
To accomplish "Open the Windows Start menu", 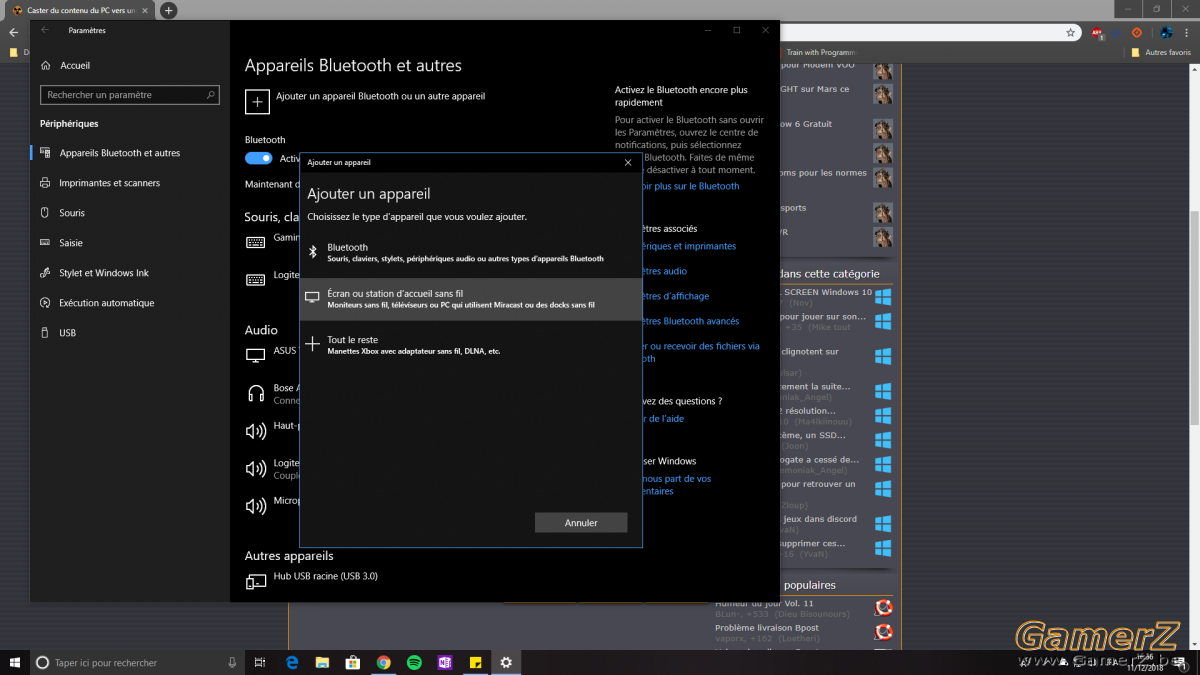I will pyautogui.click(x=15, y=662).
